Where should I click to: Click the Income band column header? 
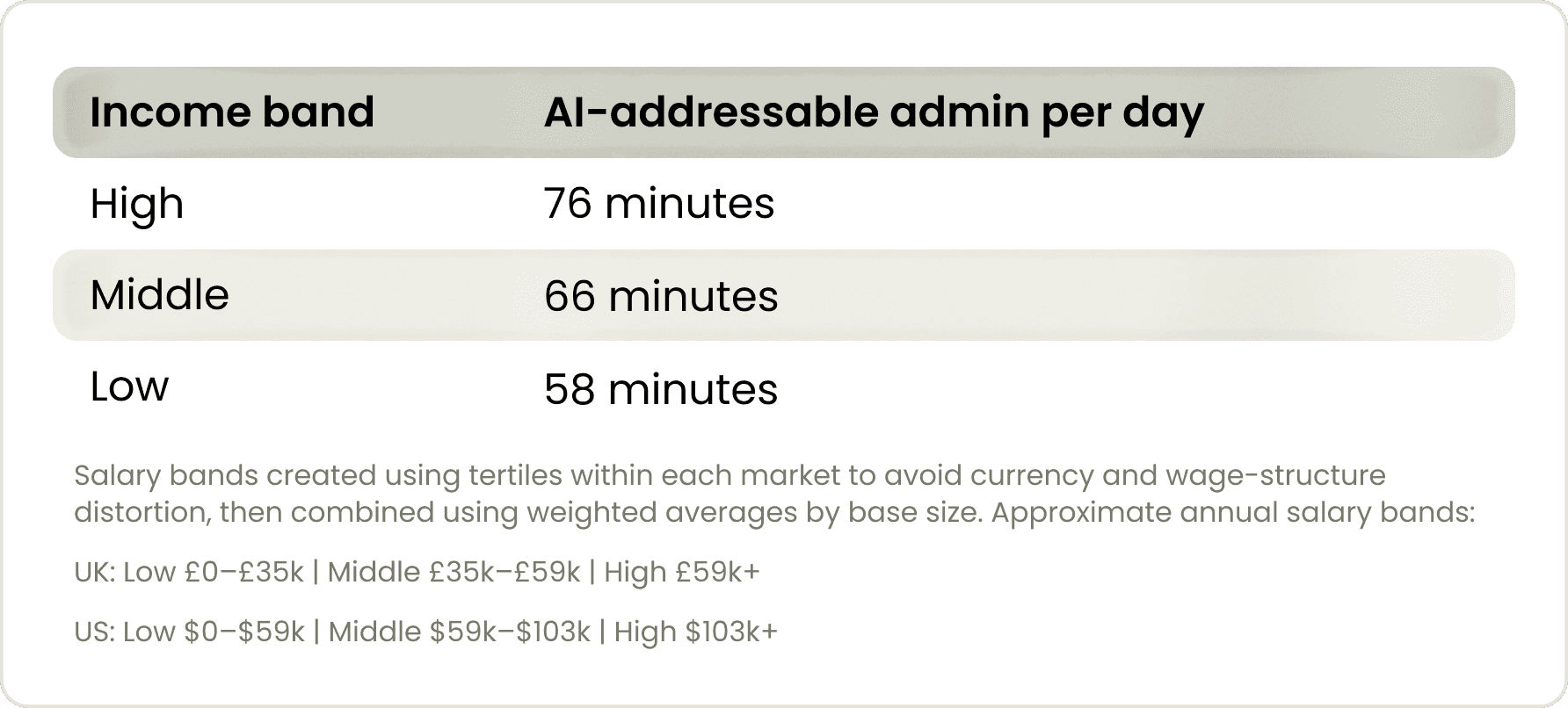click(x=232, y=112)
